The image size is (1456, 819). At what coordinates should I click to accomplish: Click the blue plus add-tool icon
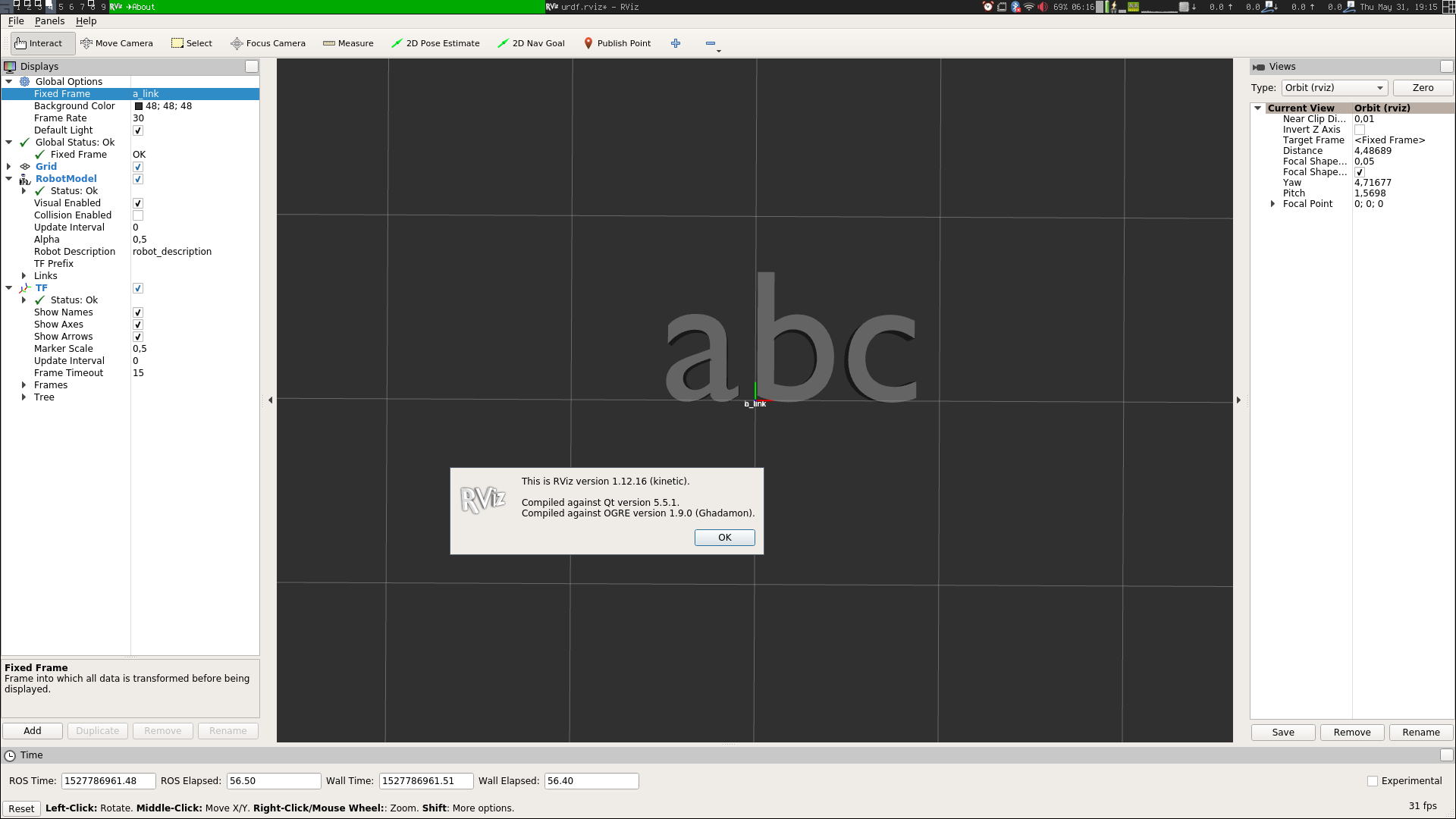pos(676,43)
